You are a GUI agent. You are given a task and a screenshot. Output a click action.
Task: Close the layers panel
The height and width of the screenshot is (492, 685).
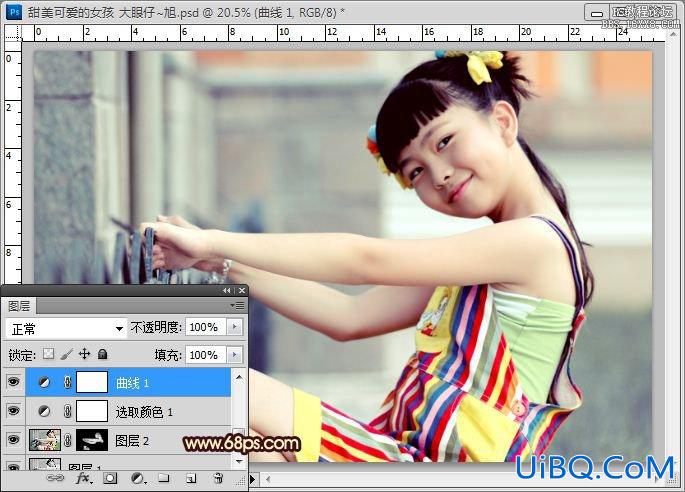[242, 291]
